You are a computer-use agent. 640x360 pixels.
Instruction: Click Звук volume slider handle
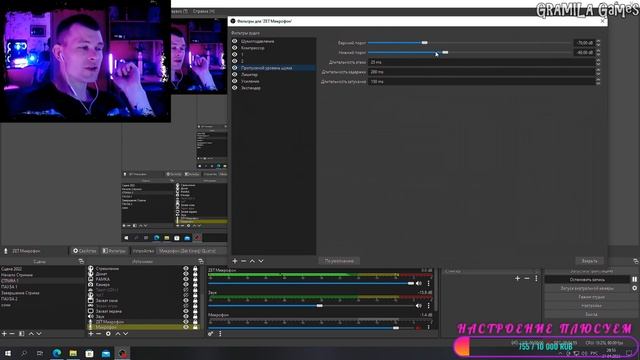[x=320, y=305]
